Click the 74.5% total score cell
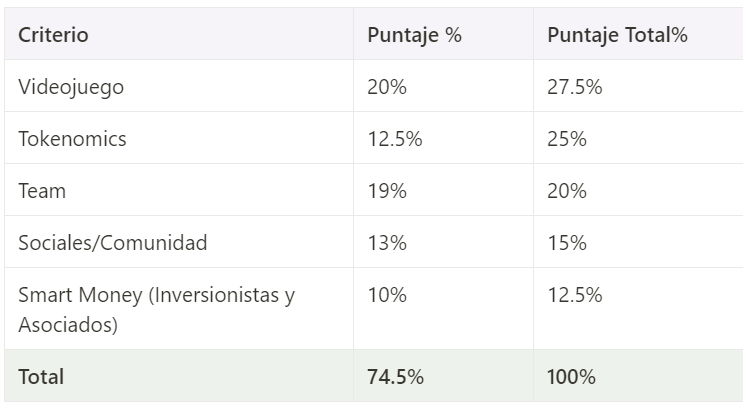 point(395,377)
